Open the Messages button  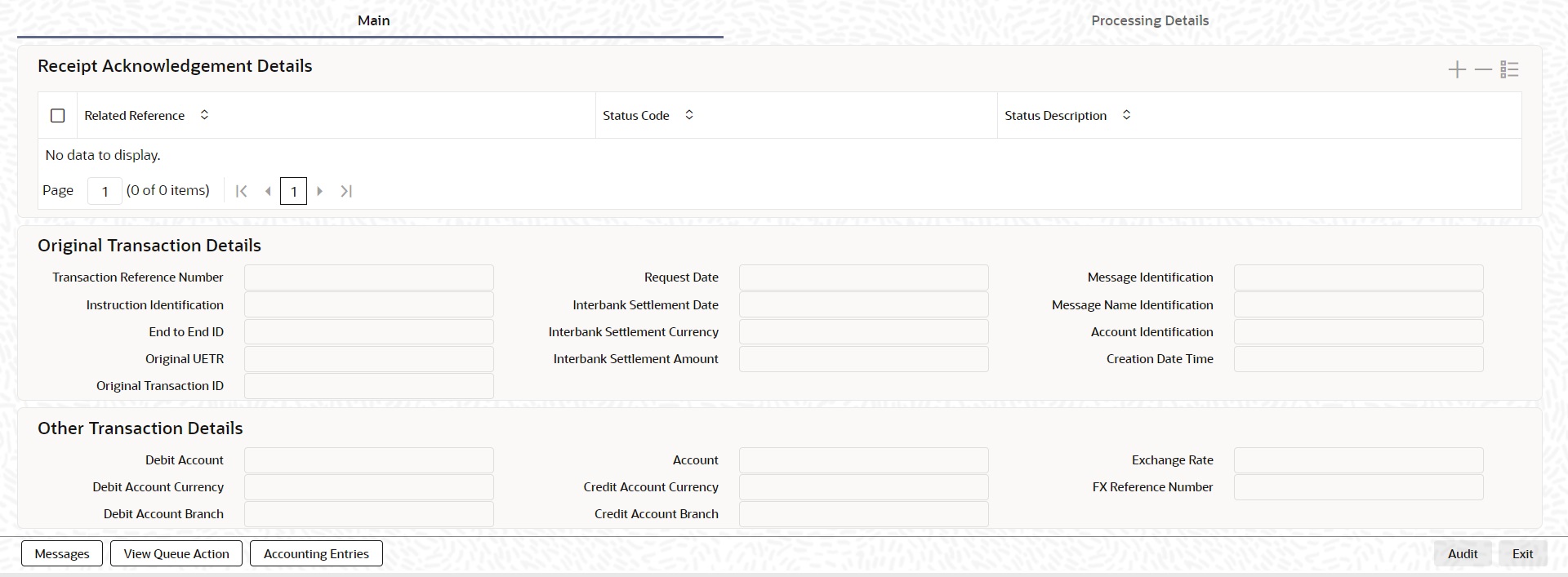coord(62,553)
